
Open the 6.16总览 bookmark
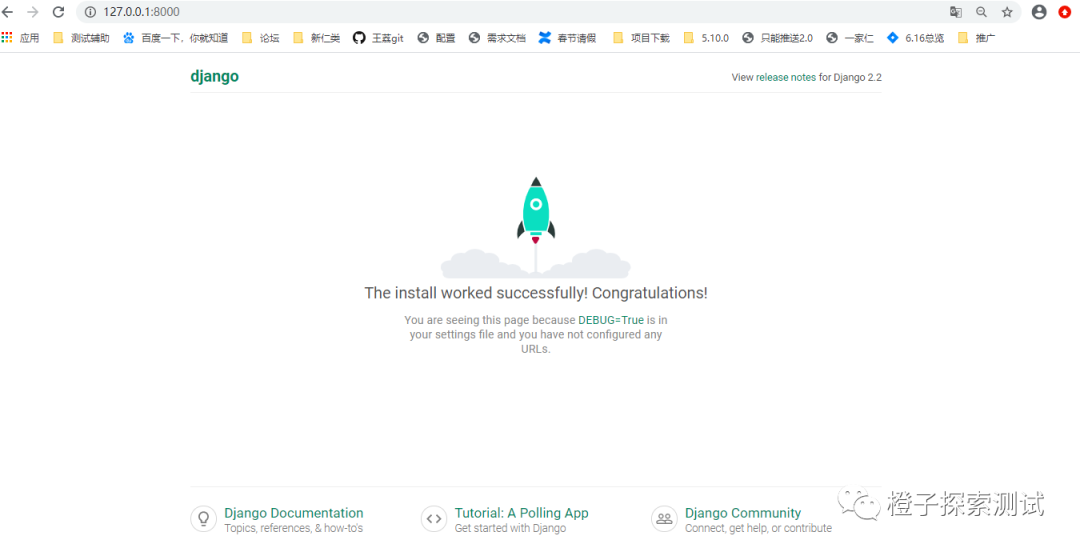click(915, 38)
